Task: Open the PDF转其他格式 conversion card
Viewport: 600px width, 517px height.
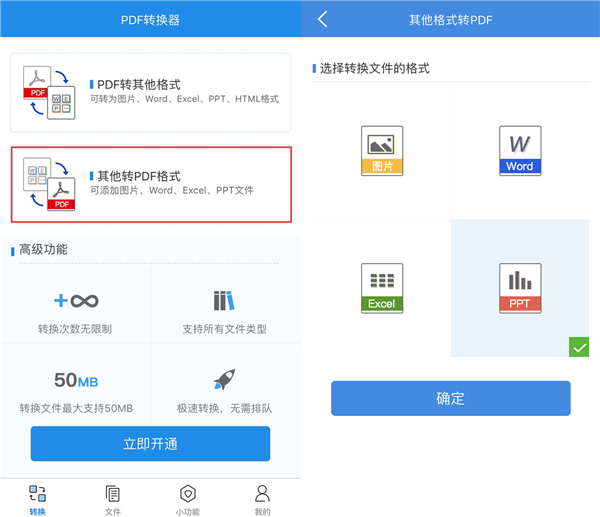Action: [150, 93]
